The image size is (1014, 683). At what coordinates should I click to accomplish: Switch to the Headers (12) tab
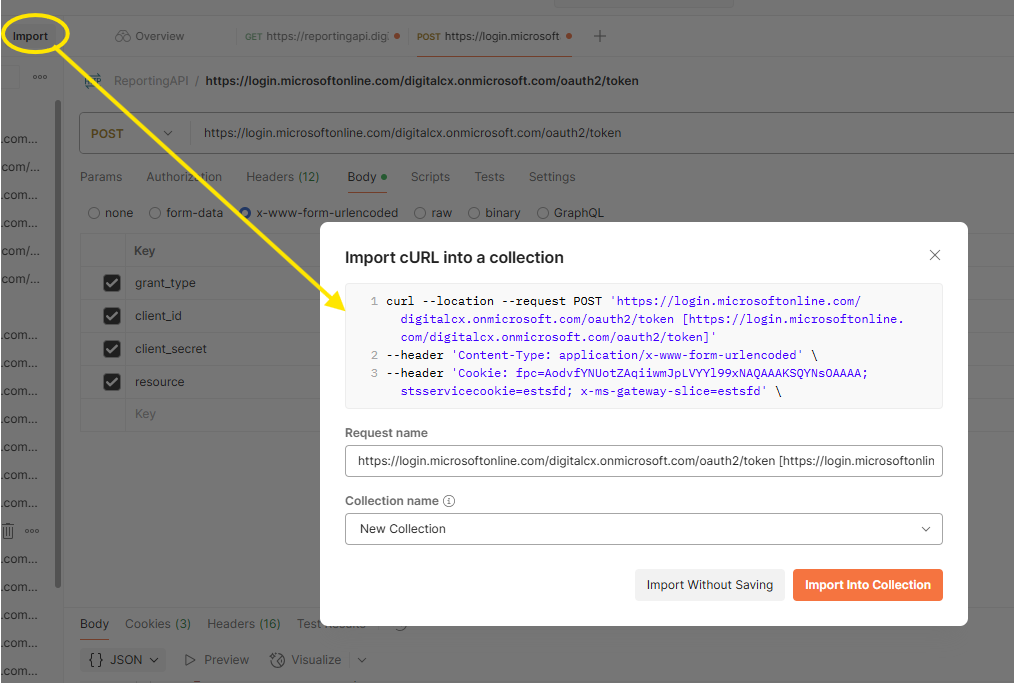[x=282, y=177]
